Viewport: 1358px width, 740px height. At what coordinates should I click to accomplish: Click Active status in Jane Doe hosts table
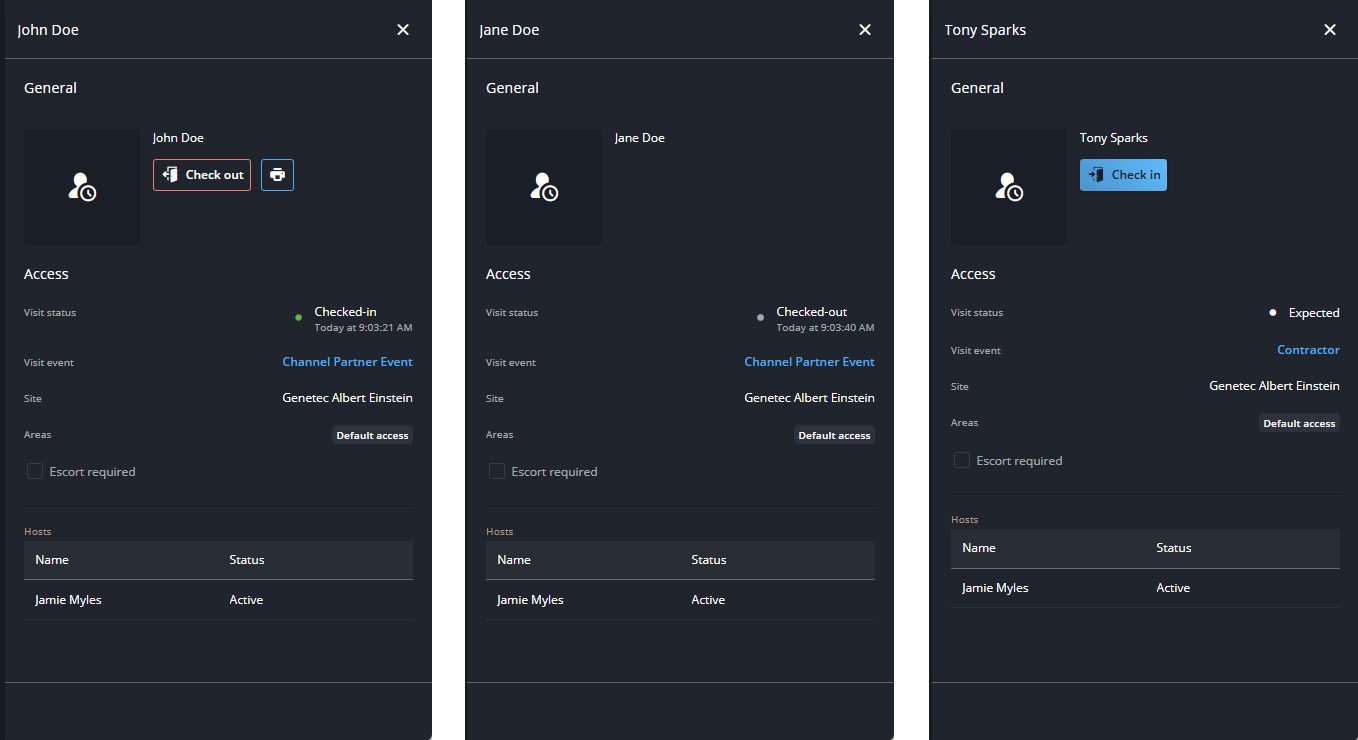[x=708, y=600]
